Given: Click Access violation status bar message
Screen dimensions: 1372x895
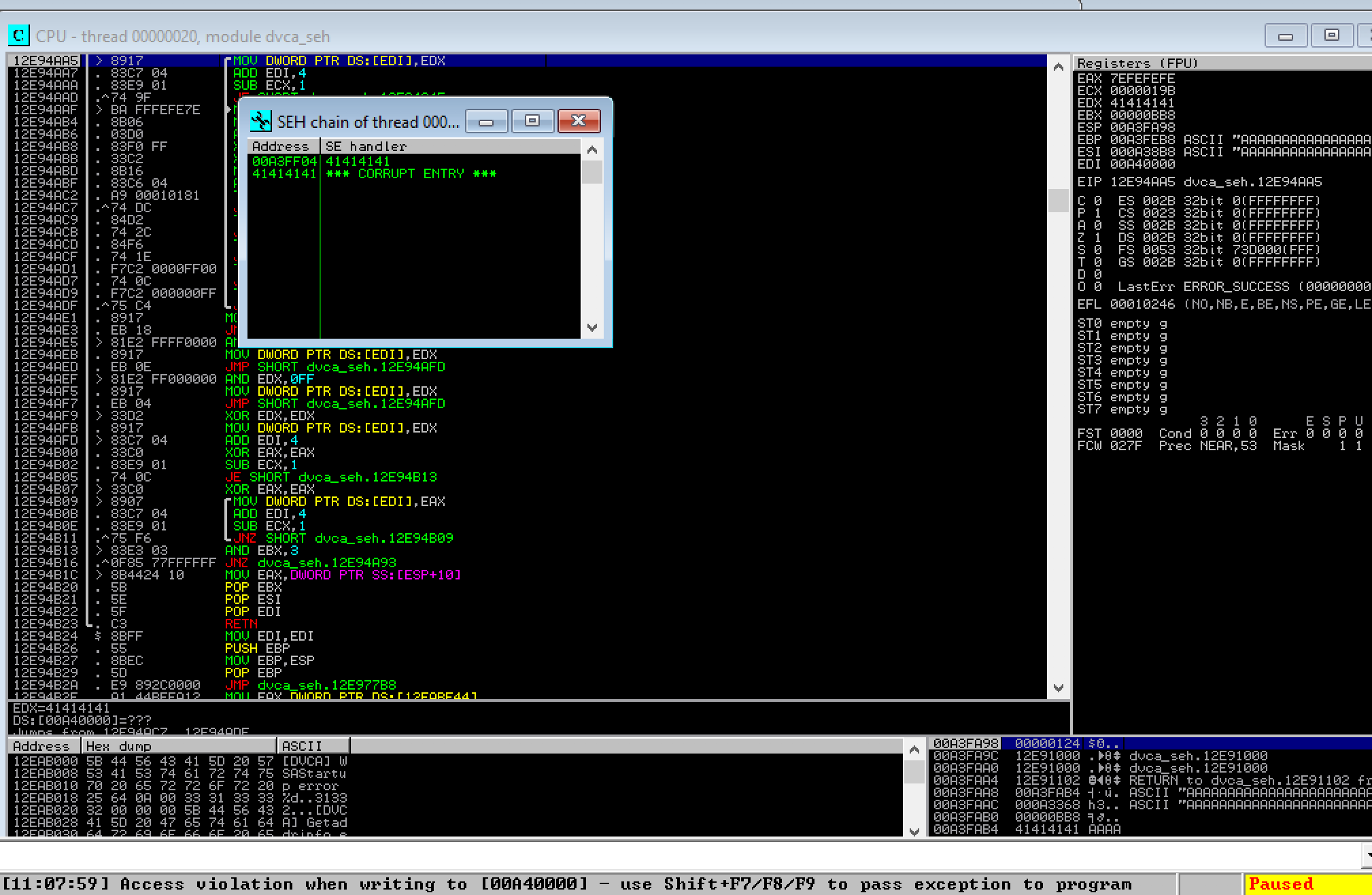Looking at the screenshot, I should (x=567, y=884).
